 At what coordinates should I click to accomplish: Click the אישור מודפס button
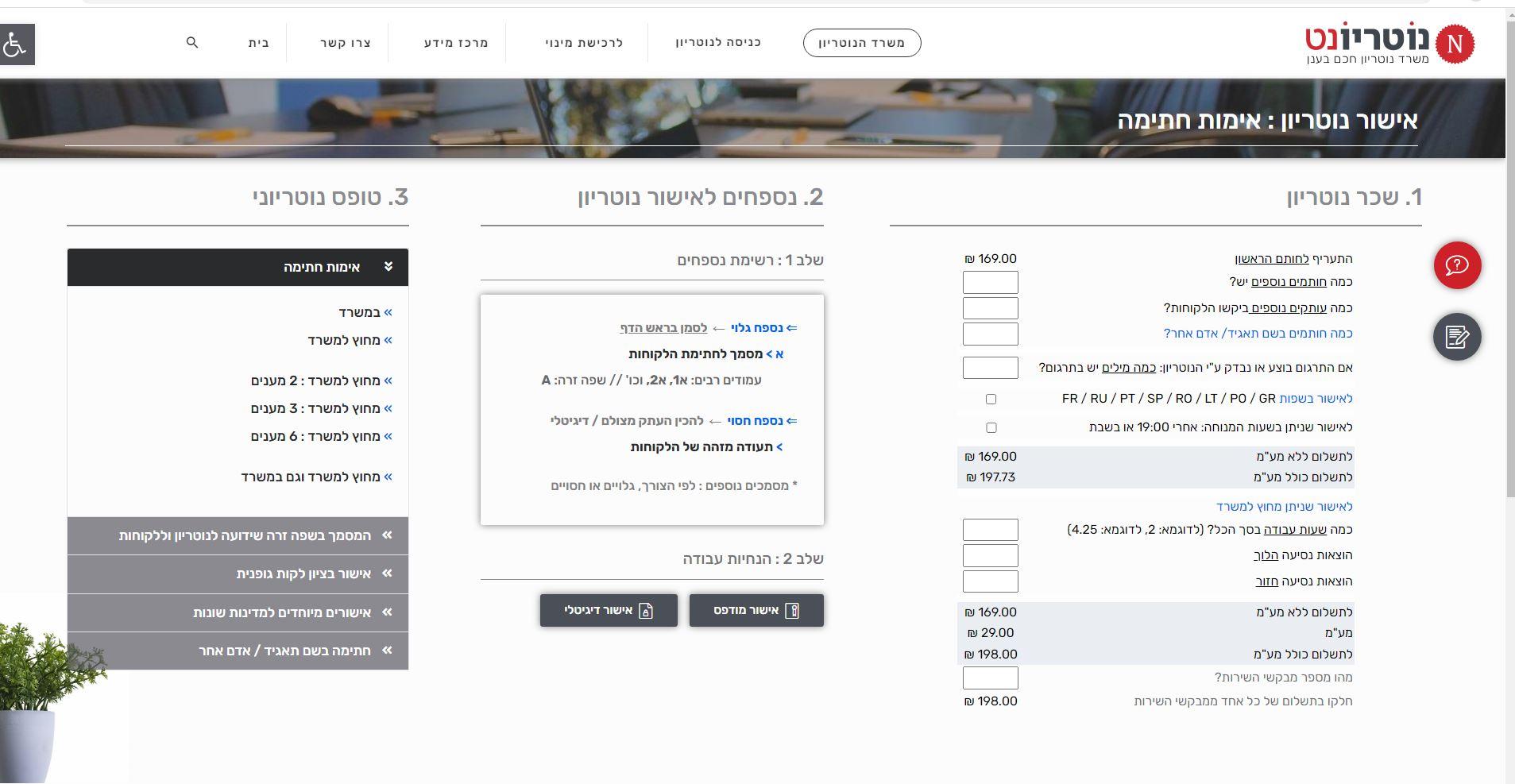click(x=756, y=610)
